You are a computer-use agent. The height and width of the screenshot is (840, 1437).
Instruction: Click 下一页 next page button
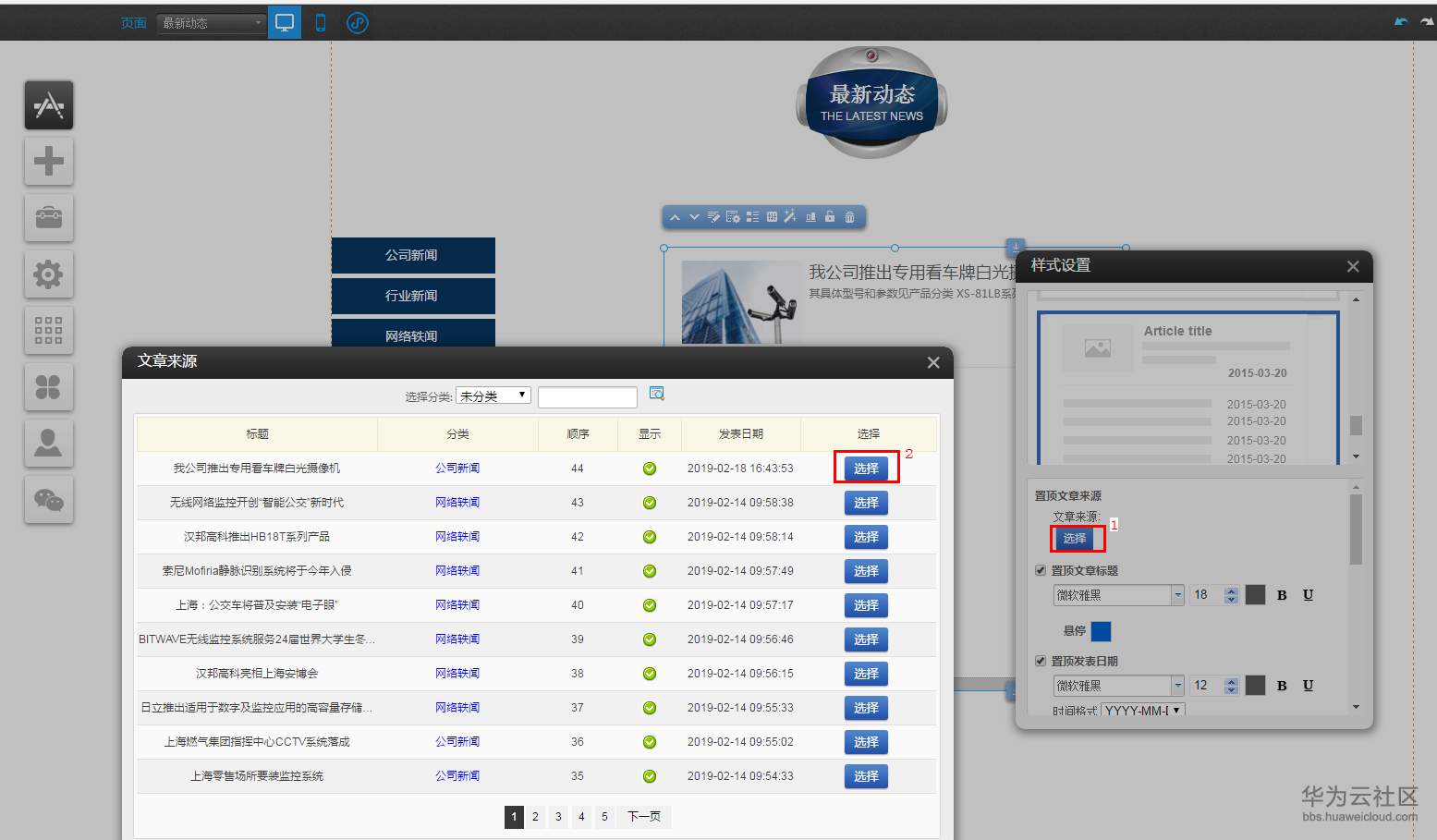click(644, 817)
